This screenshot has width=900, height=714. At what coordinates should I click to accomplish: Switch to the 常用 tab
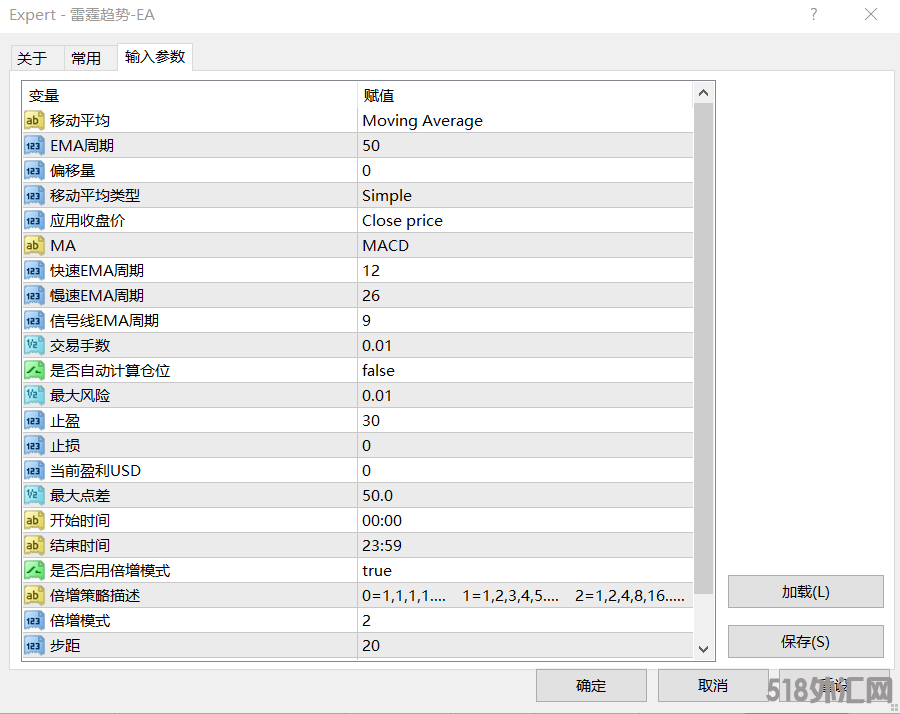(86, 59)
